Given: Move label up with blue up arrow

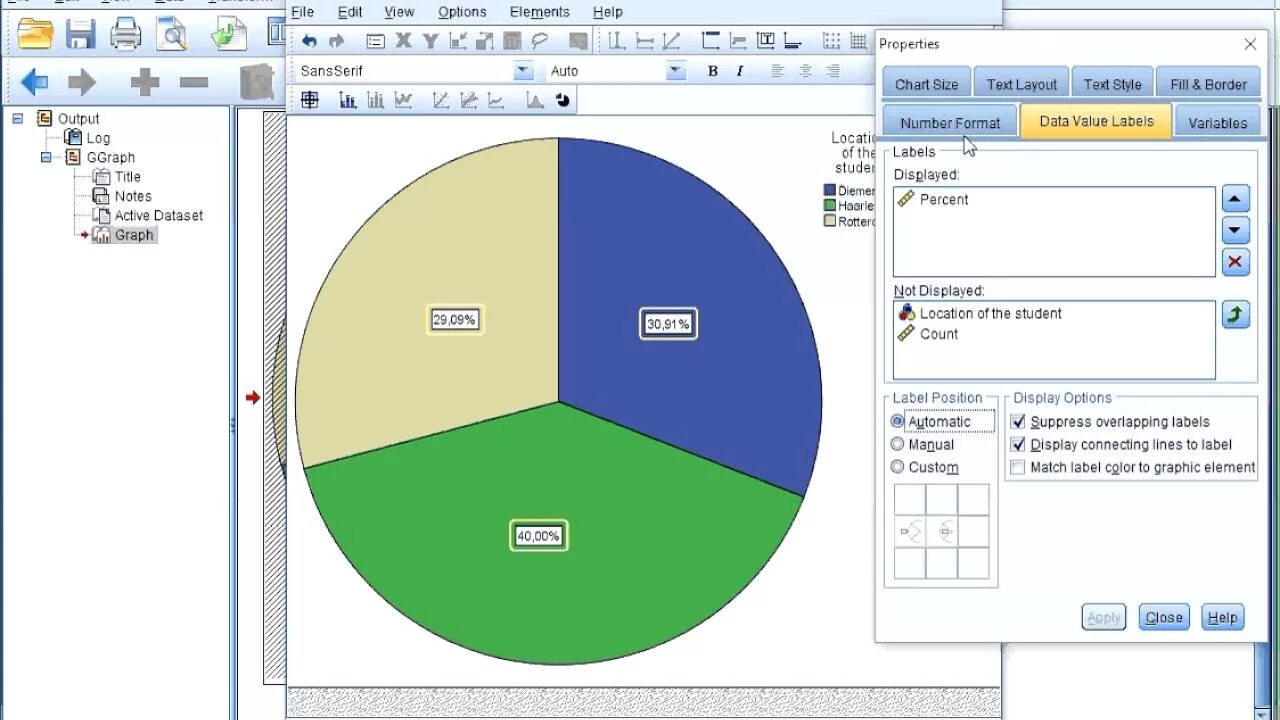Looking at the screenshot, I should tap(1235, 198).
